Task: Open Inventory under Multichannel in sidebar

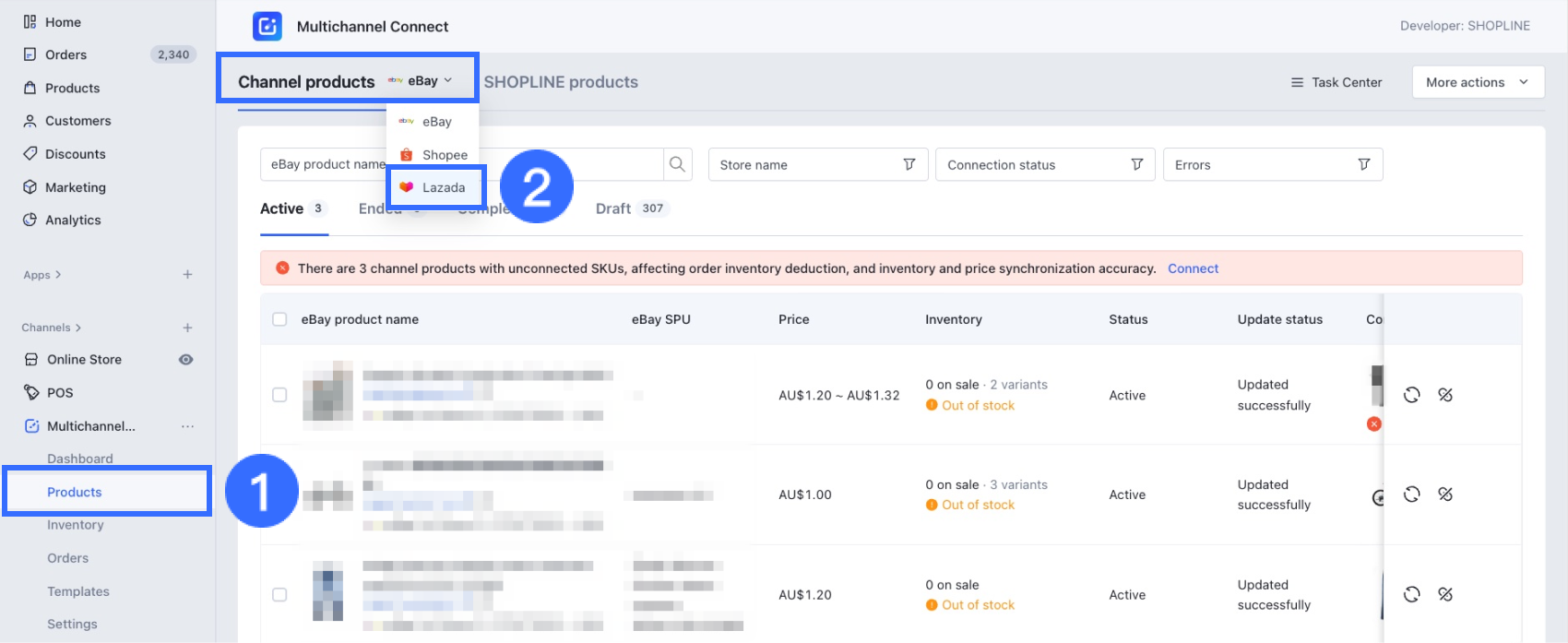Action: 76,525
